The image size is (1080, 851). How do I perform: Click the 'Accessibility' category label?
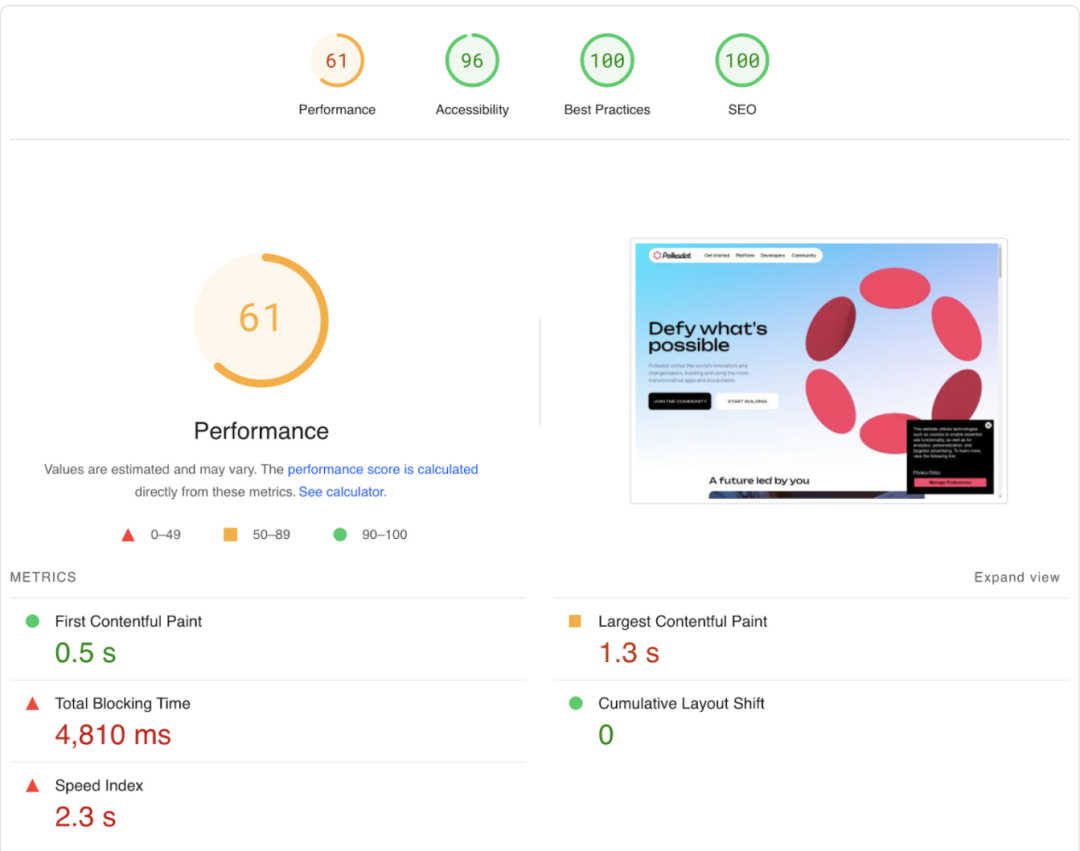[472, 109]
